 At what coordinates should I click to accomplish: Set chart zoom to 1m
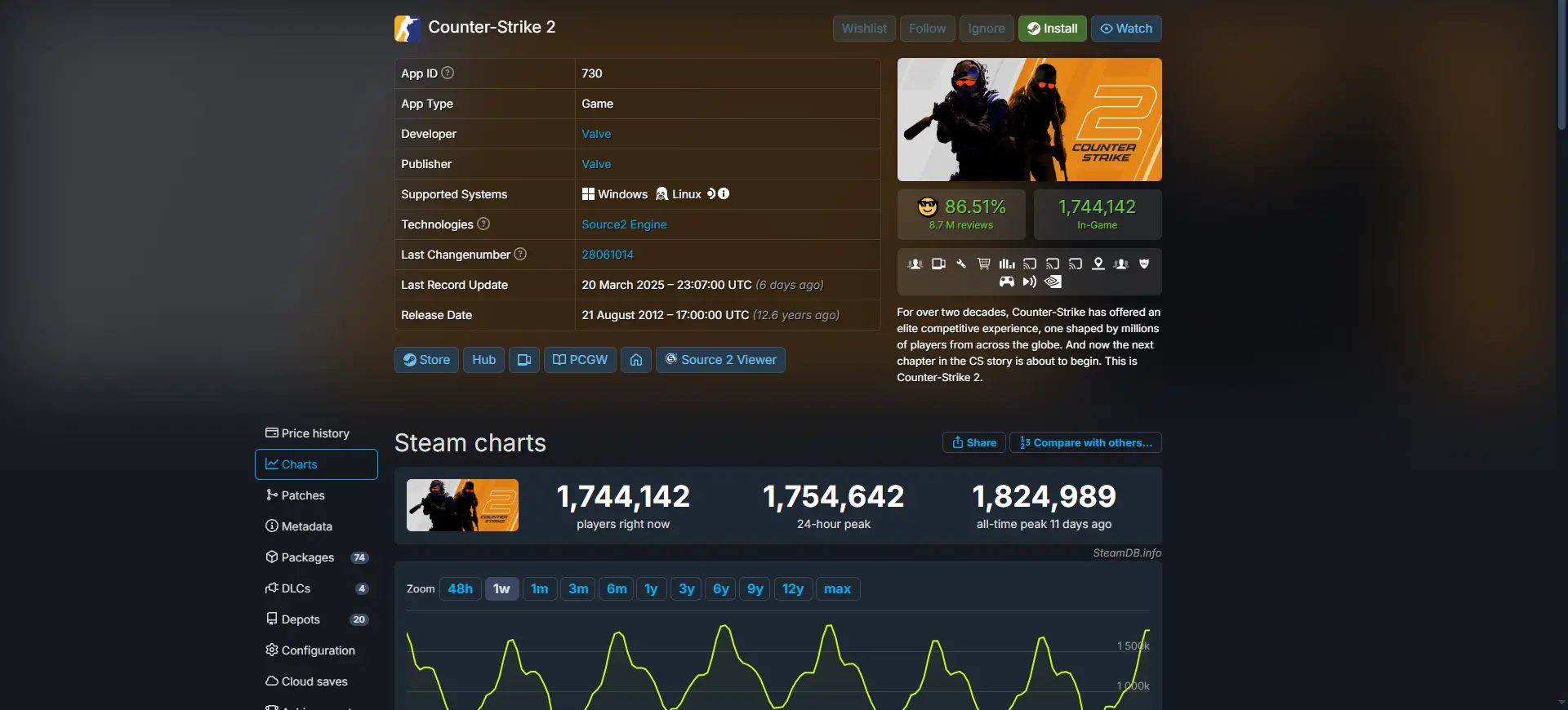point(540,588)
